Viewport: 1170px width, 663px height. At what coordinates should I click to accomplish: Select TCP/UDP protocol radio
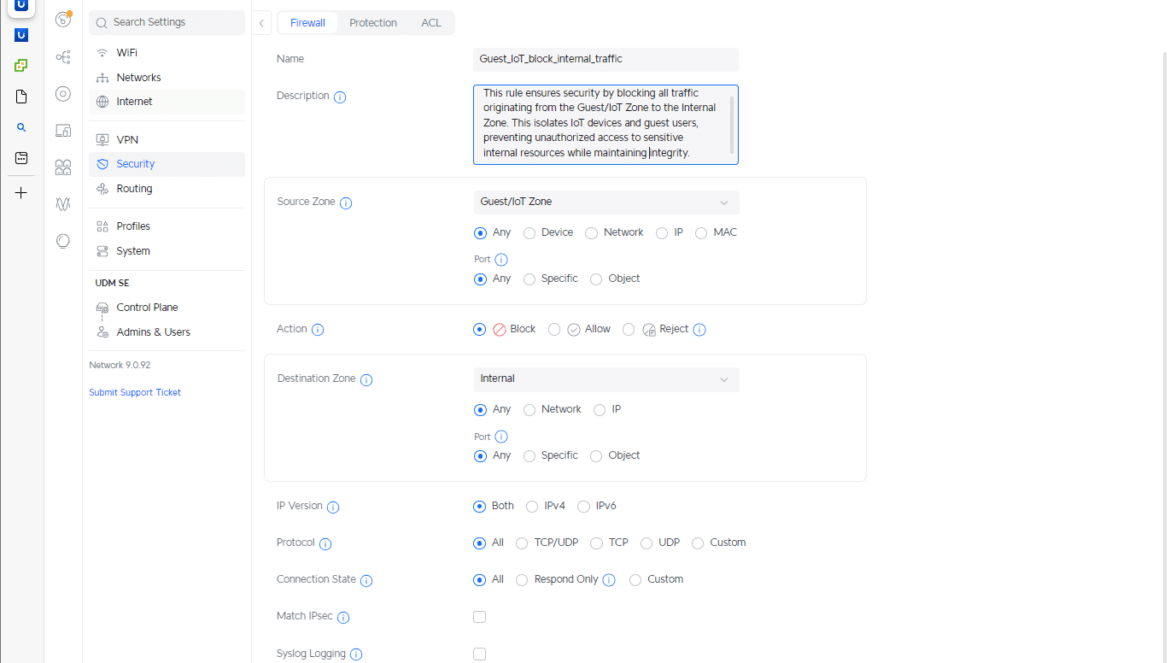pyautogui.click(x=522, y=544)
